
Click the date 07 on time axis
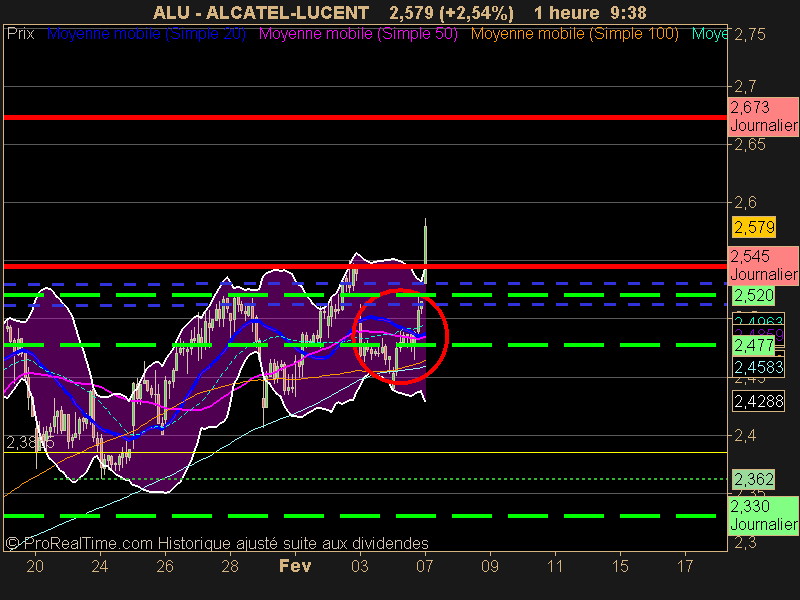[425, 566]
